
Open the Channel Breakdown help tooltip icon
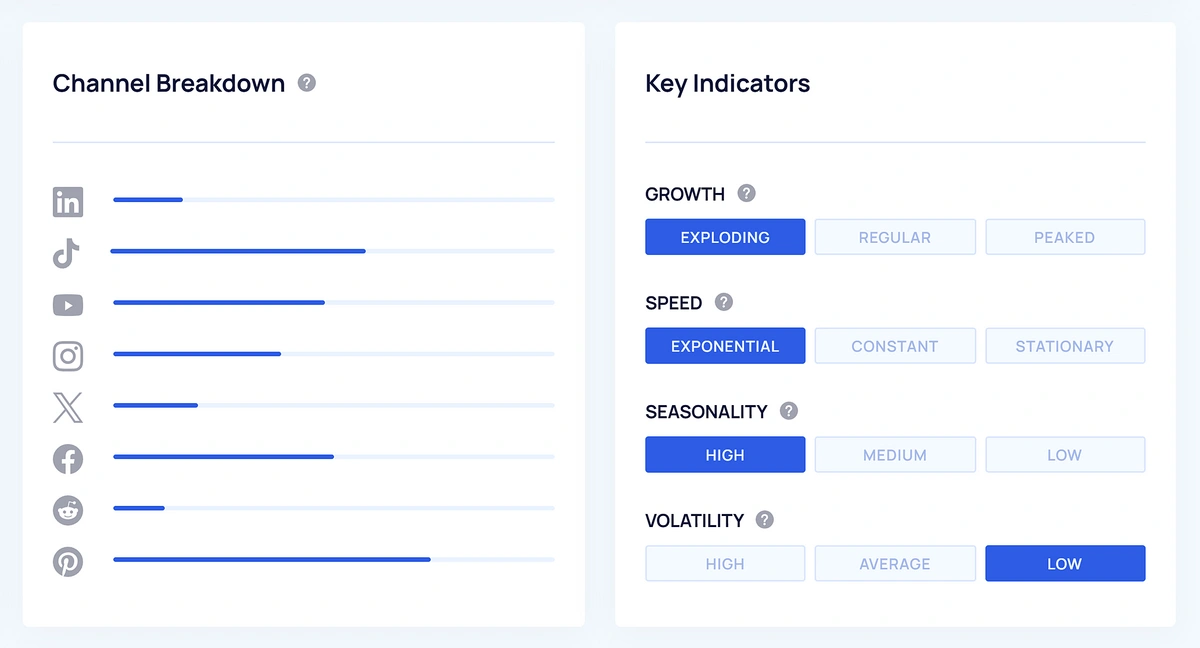pyautogui.click(x=307, y=83)
